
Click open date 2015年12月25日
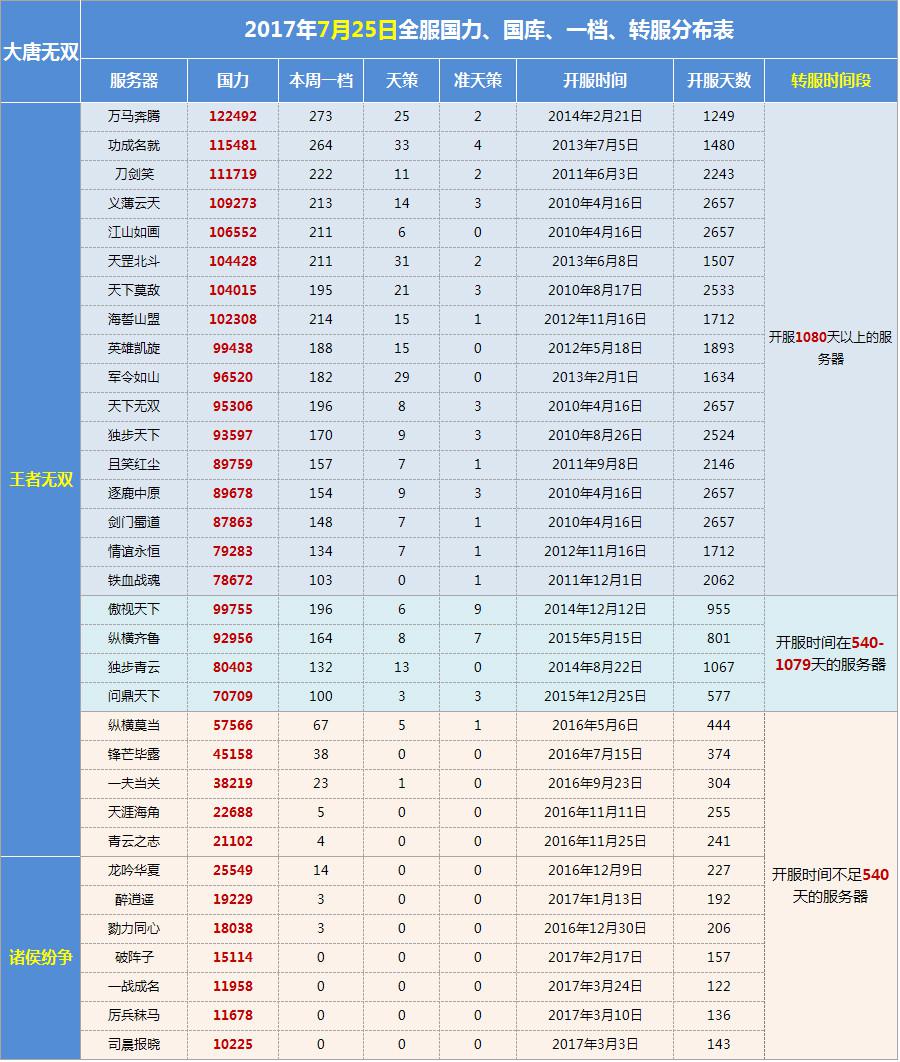click(x=595, y=696)
